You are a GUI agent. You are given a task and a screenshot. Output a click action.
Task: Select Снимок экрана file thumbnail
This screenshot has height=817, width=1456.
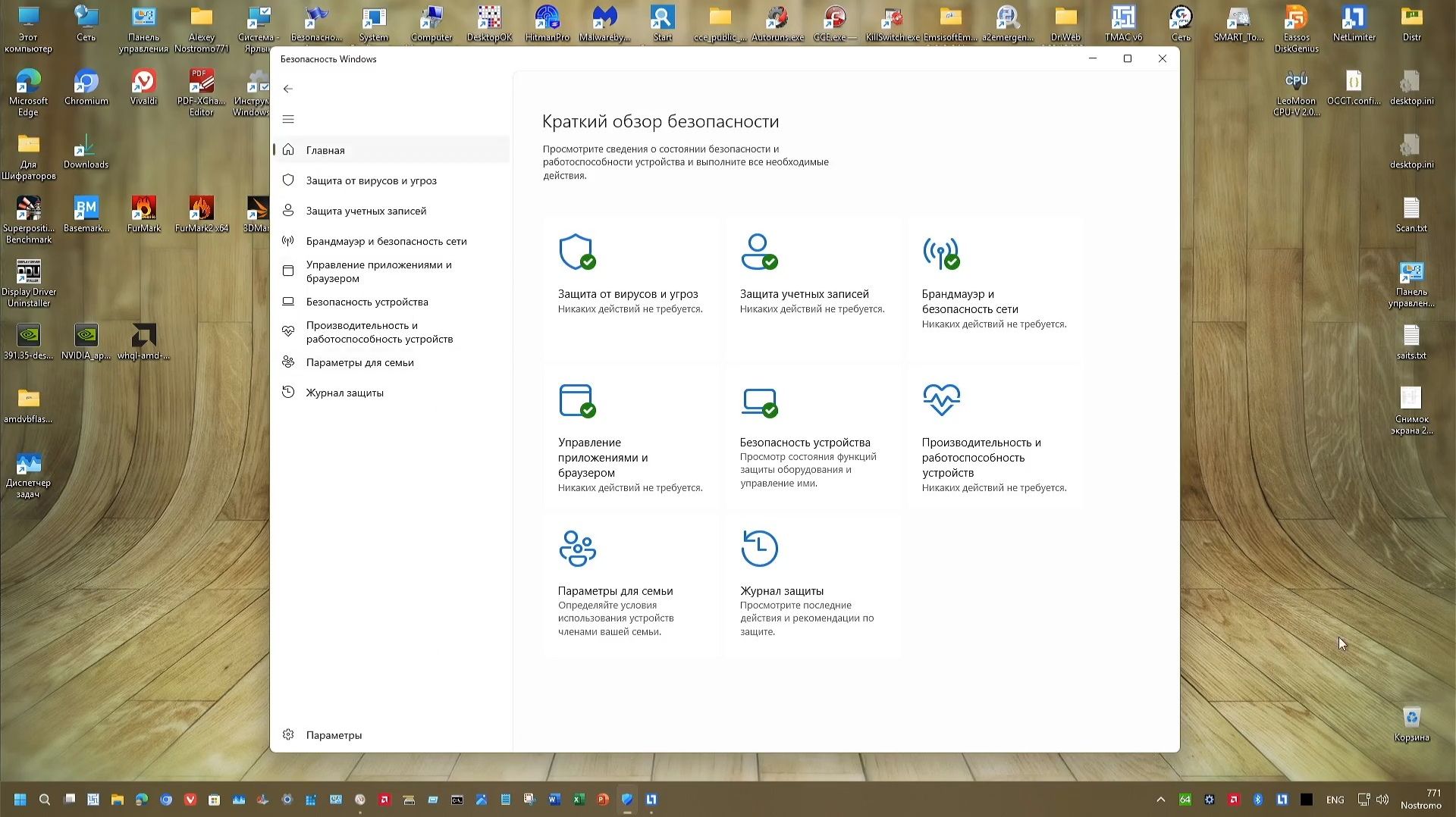click(x=1411, y=411)
